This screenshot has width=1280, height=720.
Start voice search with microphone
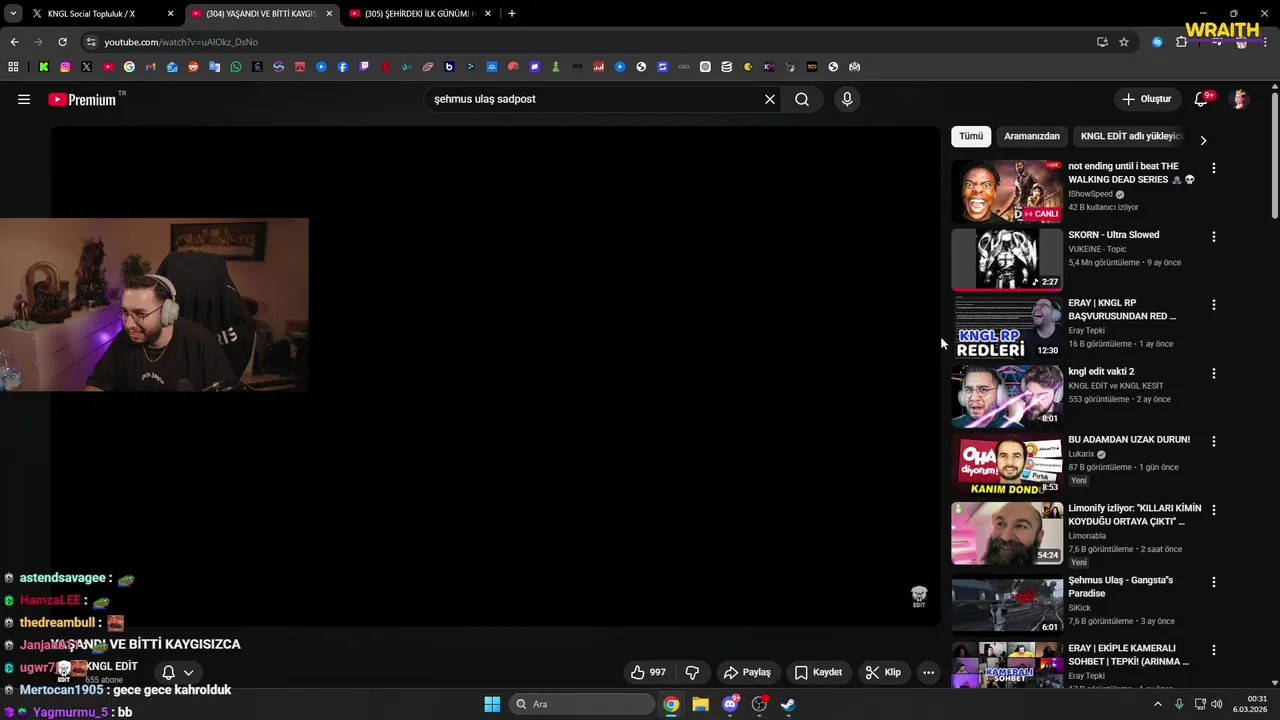[847, 99]
